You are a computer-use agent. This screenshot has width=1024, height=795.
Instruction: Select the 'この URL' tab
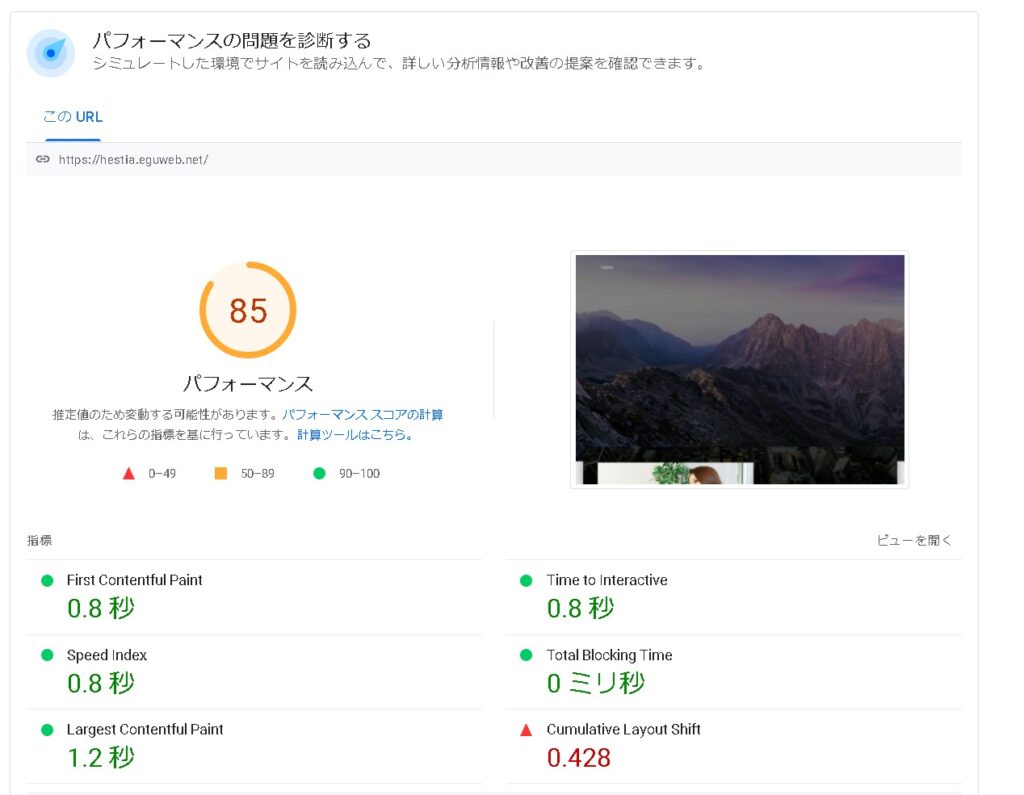click(72, 117)
